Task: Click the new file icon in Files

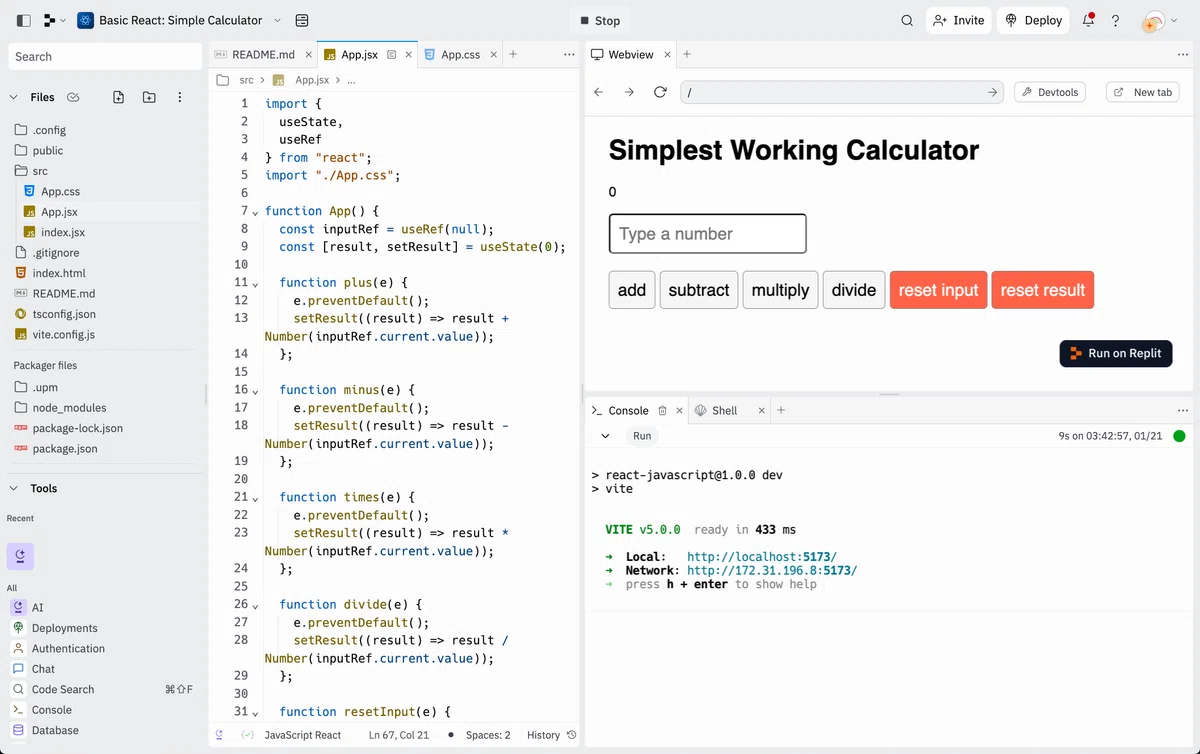Action: pyautogui.click(x=119, y=97)
